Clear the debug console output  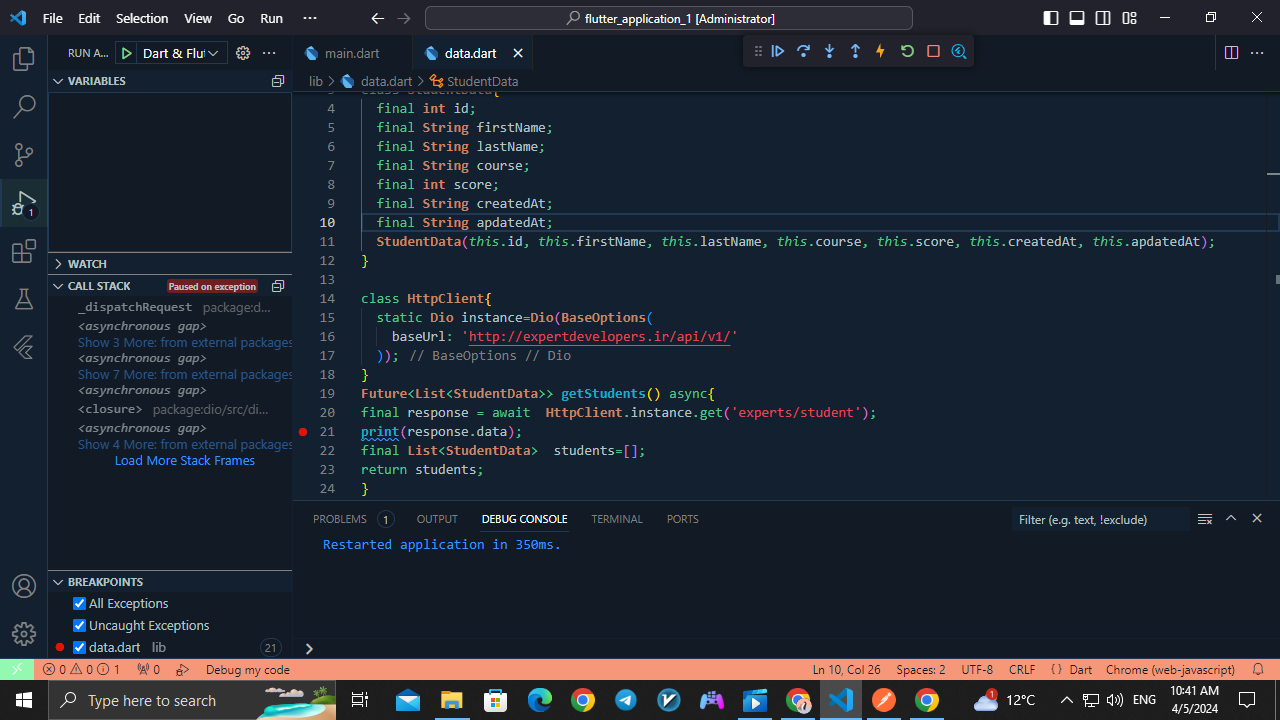pos(1205,519)
